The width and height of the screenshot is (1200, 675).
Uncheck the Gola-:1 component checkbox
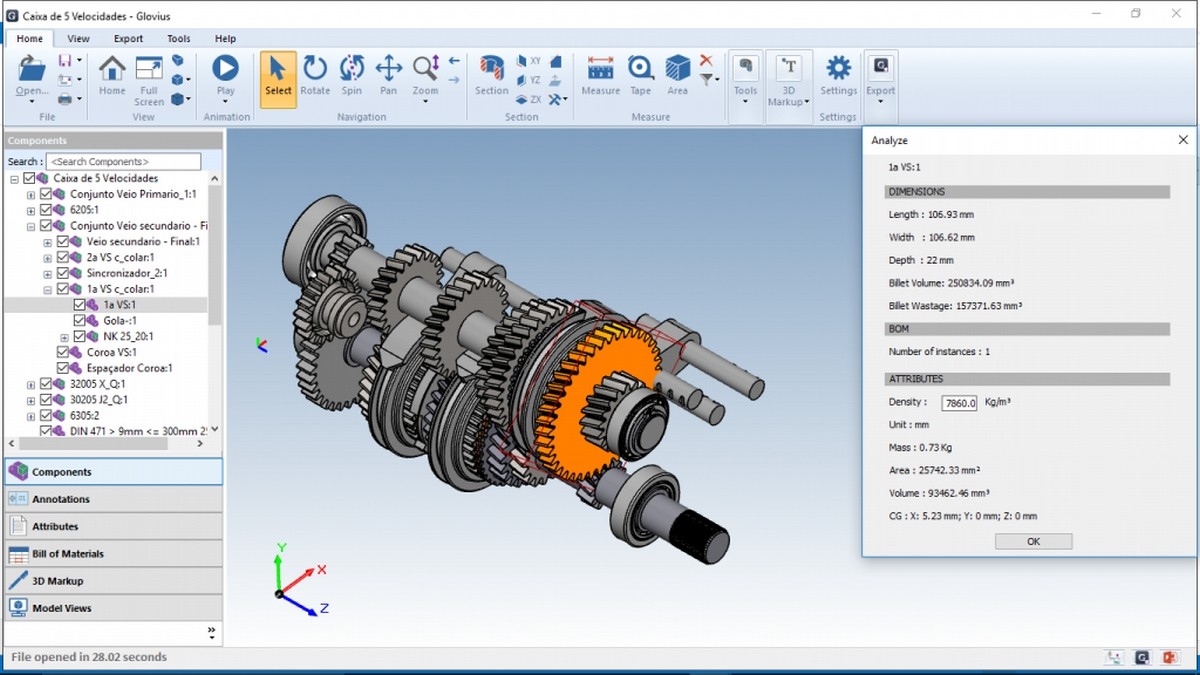click(x=80, y=321)
